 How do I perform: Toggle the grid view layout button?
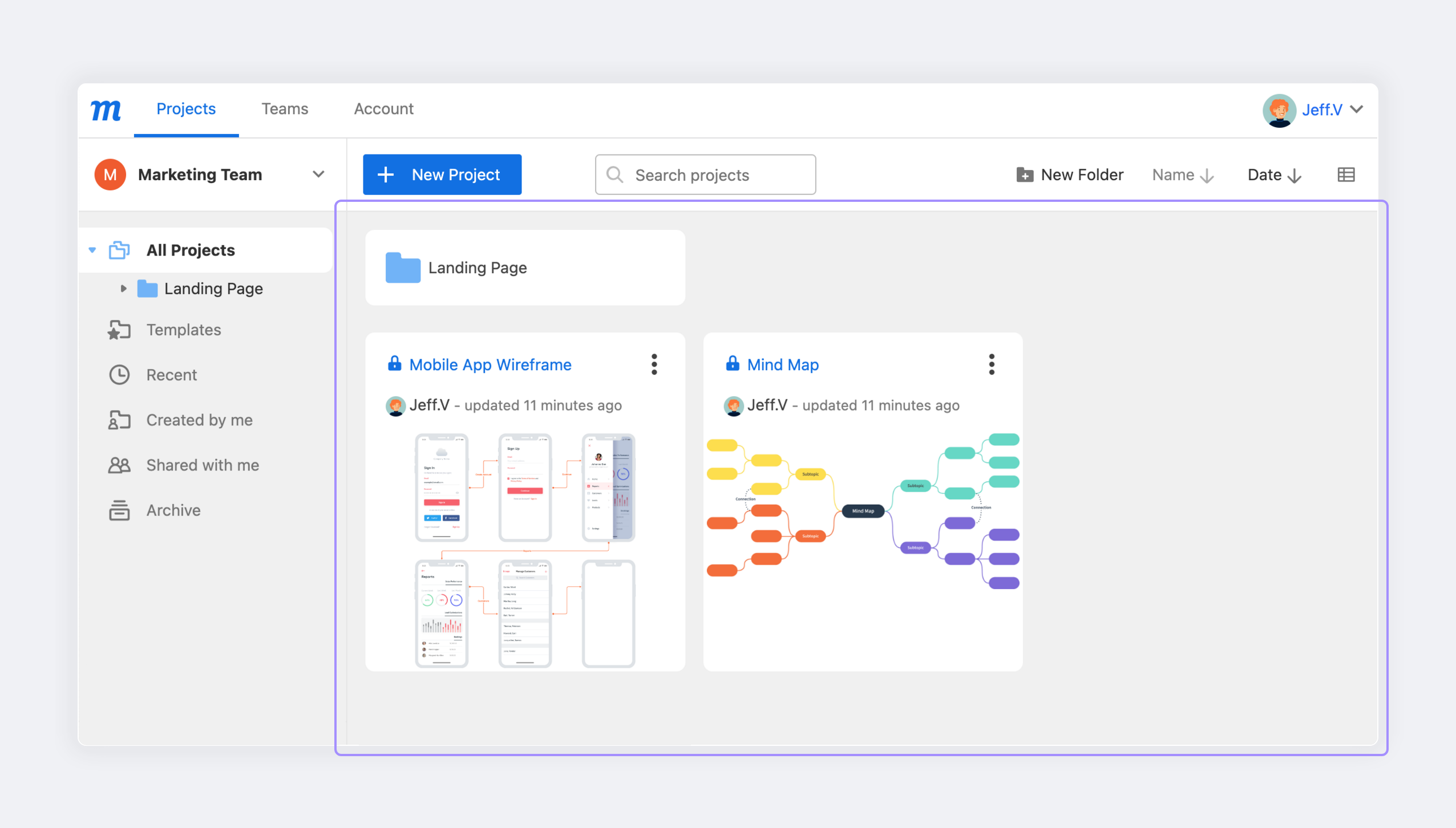1346,174
